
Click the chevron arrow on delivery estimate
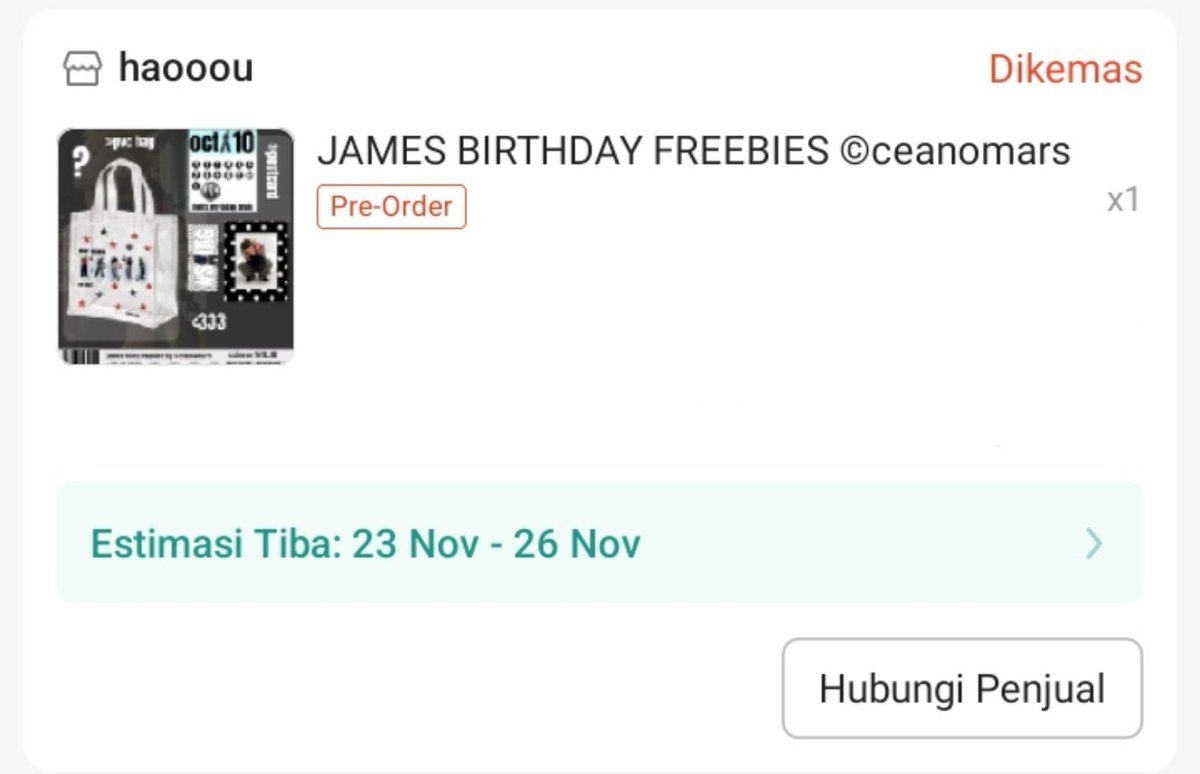(1095, 543)
